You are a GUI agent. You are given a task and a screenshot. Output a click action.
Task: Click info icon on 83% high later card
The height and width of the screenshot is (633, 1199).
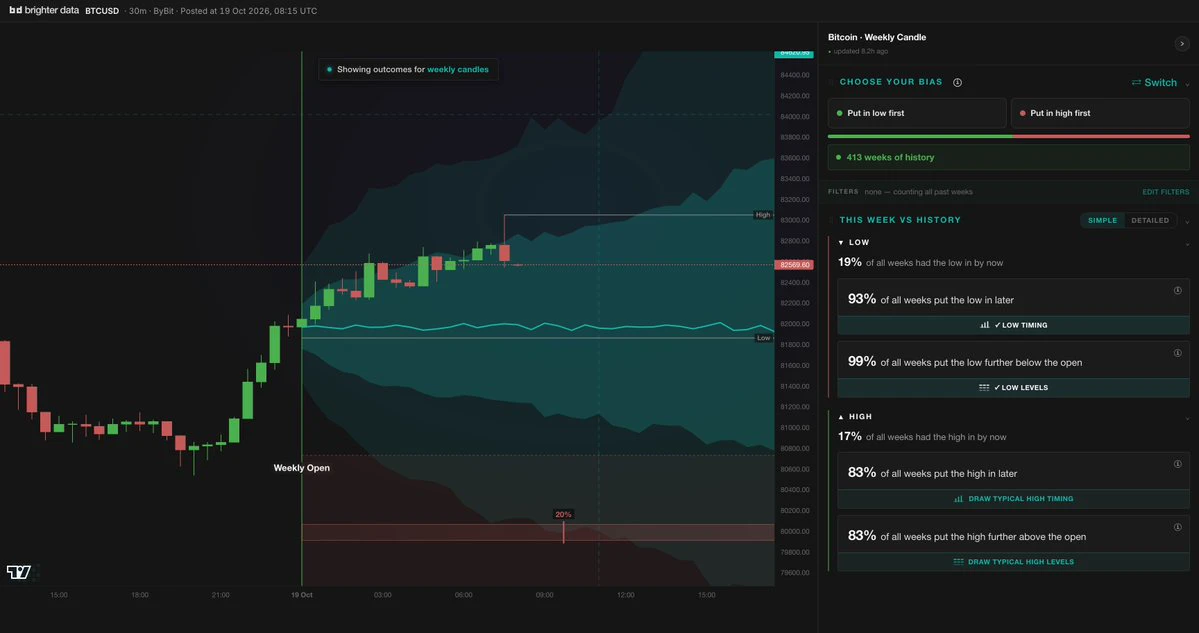(1178, 464)
